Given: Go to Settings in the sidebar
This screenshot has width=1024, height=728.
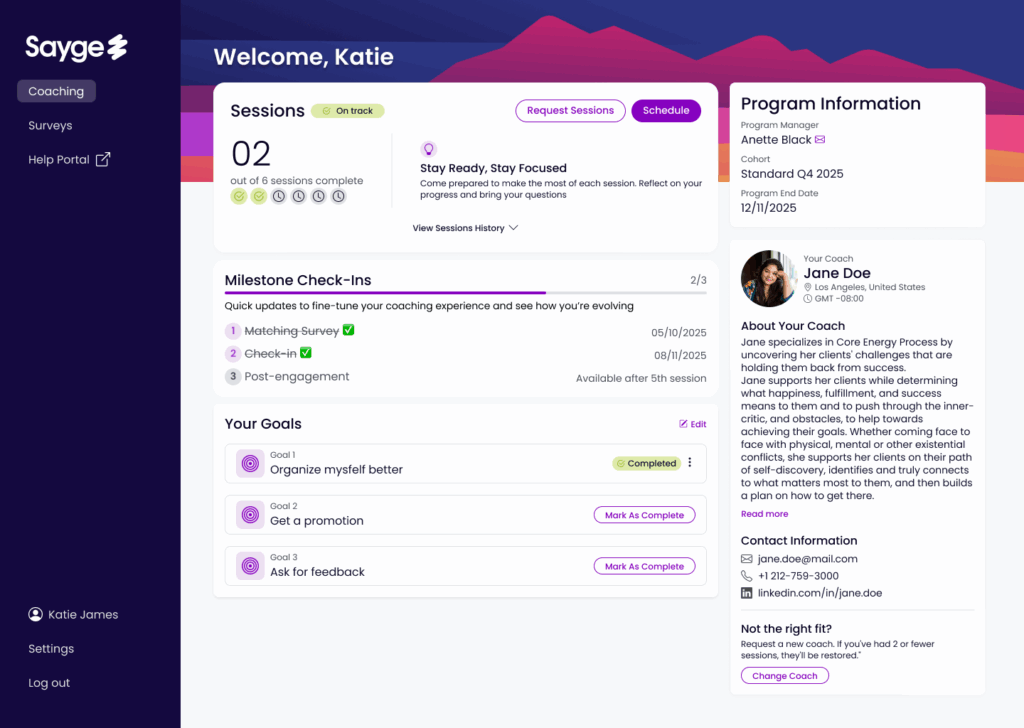Looking at the screenshot, I should click(x=51, y=649).
